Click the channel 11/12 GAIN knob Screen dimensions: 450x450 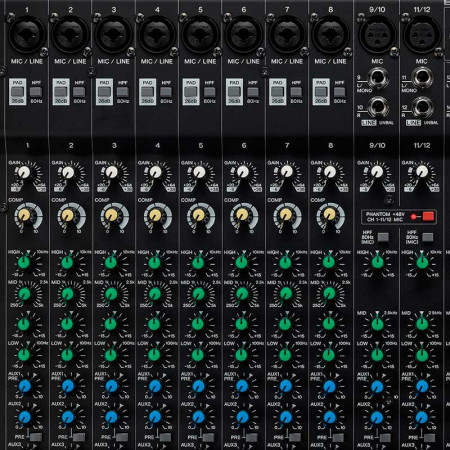[422, 172]
